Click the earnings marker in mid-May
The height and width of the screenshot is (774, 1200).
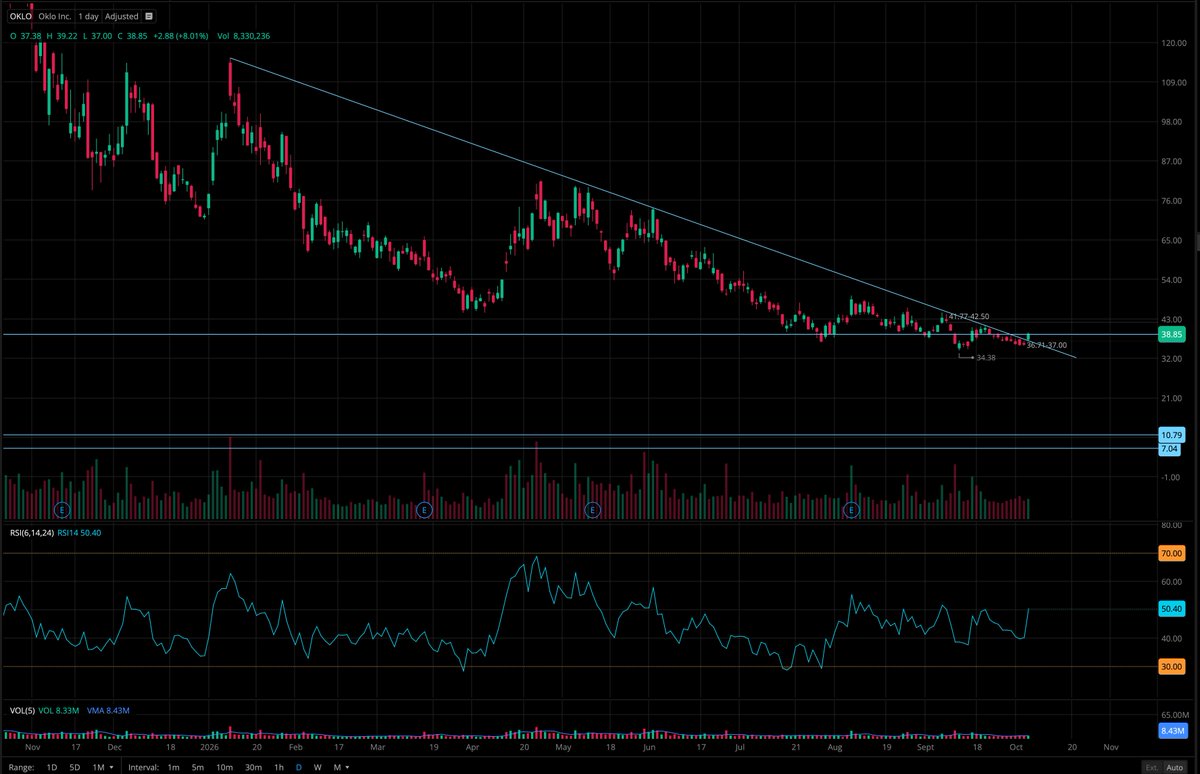click(x=591, y=509)
